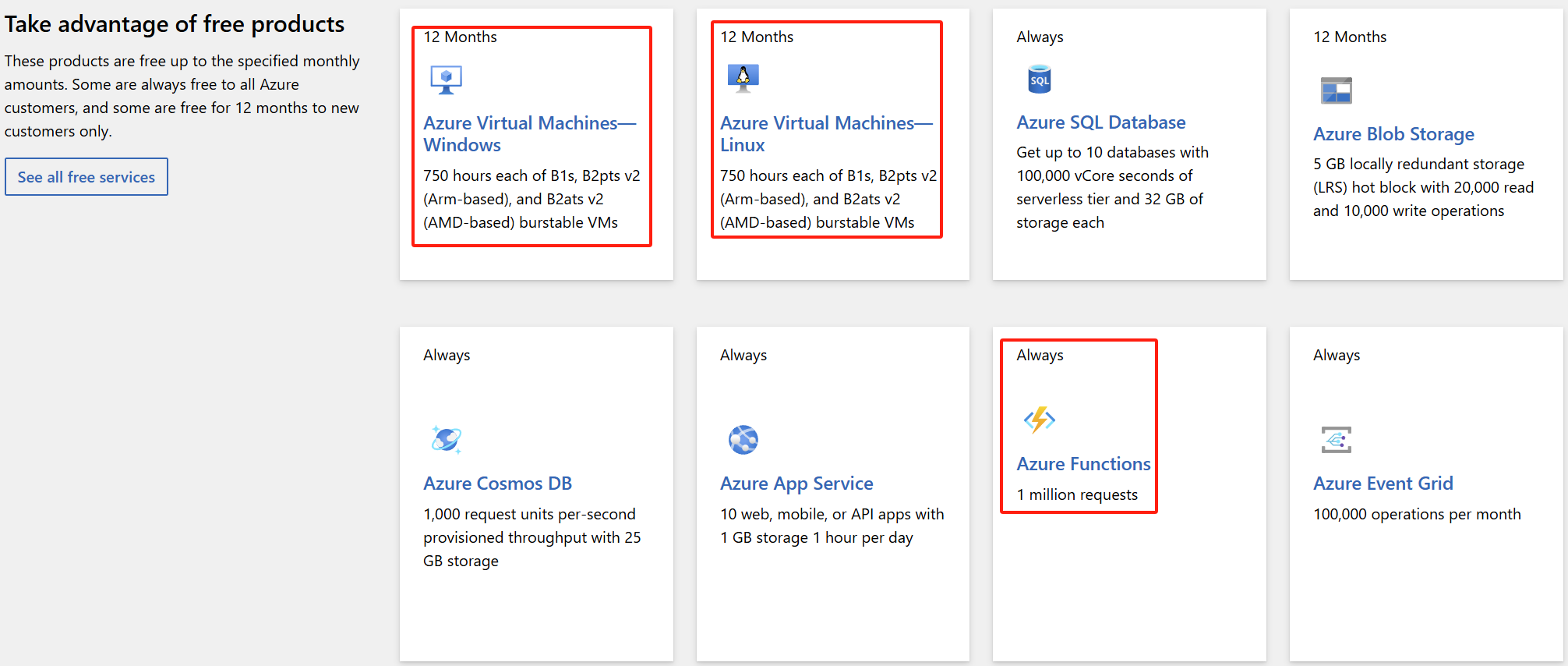Select the Azure App Service title link

tap(796, 484)
